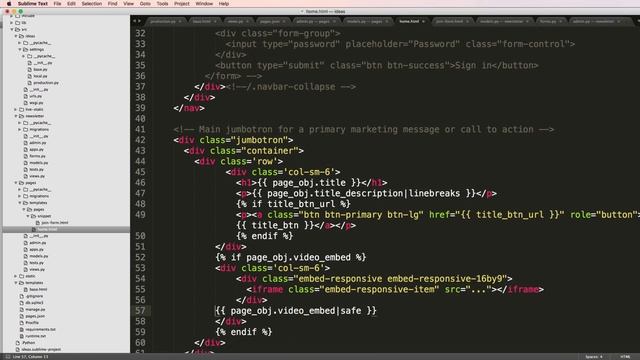640x360 pixels.
Task: Close the home.html tab
Action: 423,21
